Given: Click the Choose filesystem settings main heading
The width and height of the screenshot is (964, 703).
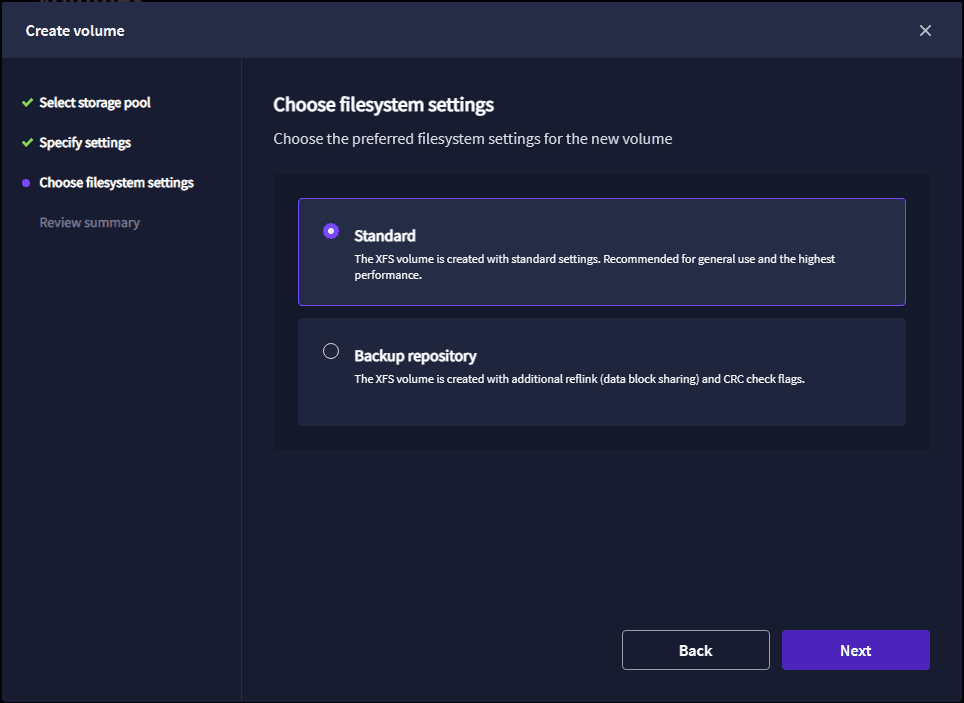Looking at the screenshot, I should tap(383, 105).
